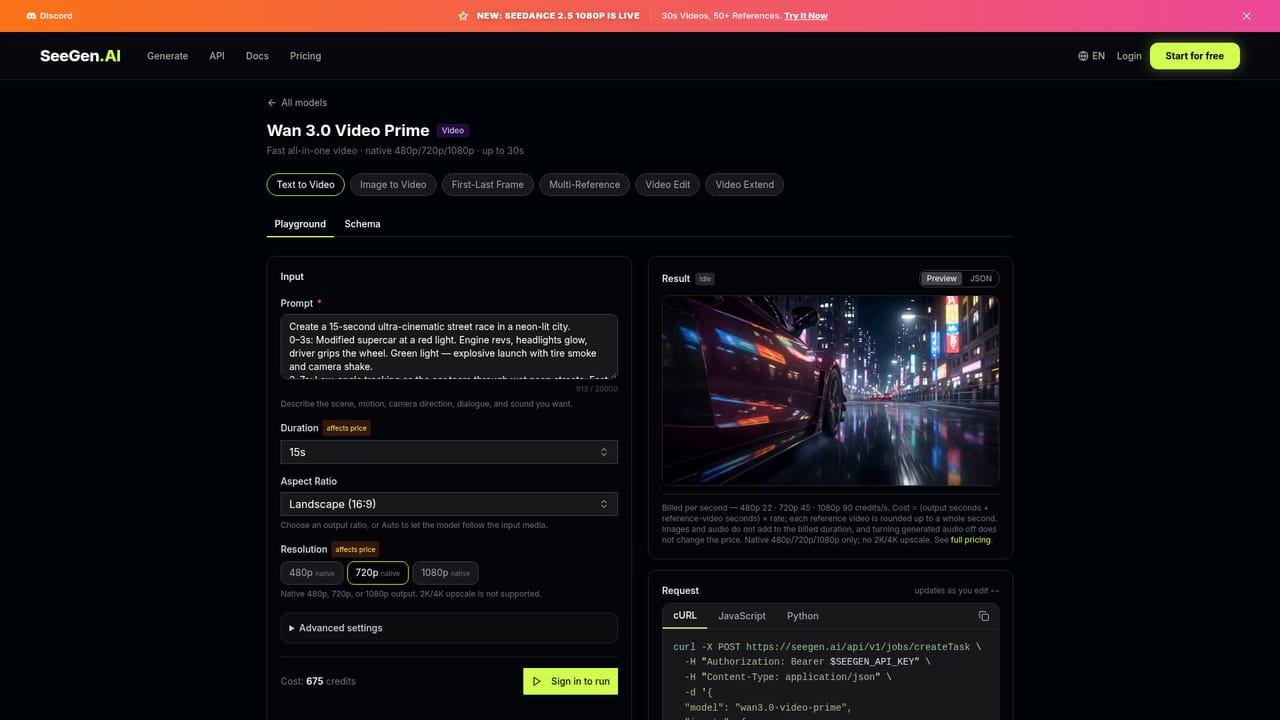Click the street race preview image
Screen dimensions: 1280x720
(830, 390)
